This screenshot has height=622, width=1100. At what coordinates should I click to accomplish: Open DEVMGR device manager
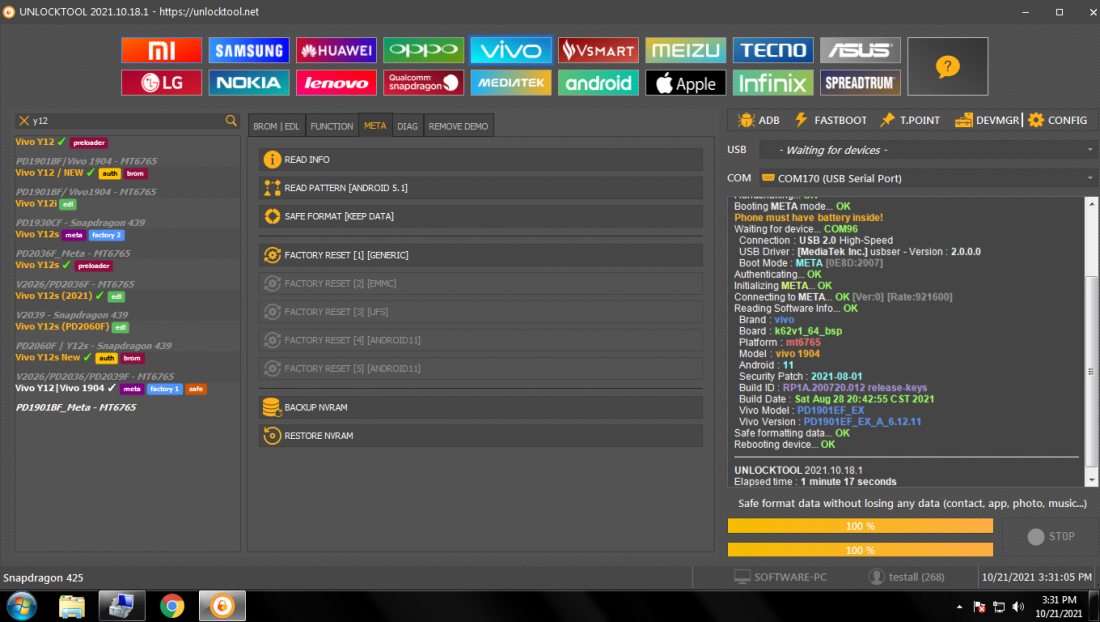[987, 120]
